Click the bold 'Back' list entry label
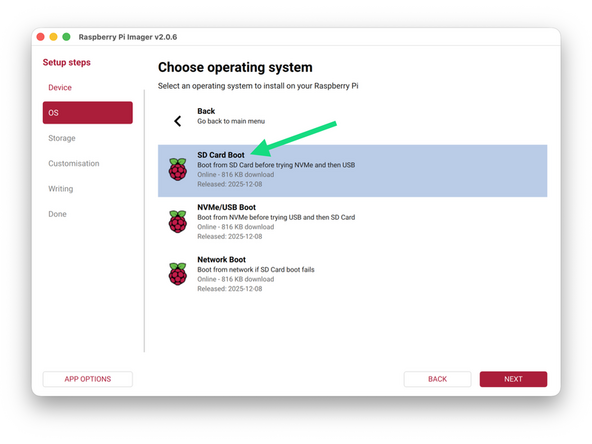 206,111
